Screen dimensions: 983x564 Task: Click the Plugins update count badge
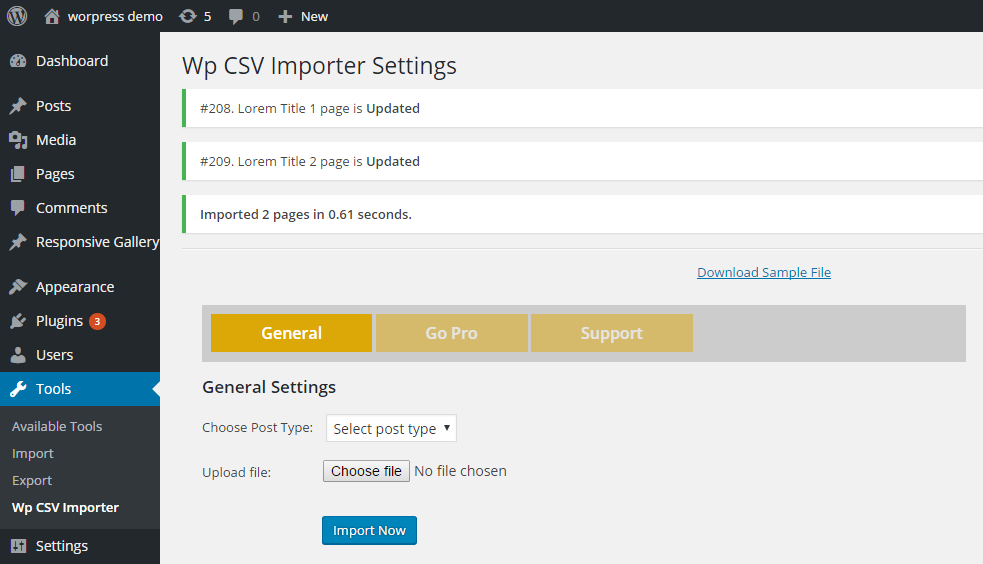click(97, 321)
